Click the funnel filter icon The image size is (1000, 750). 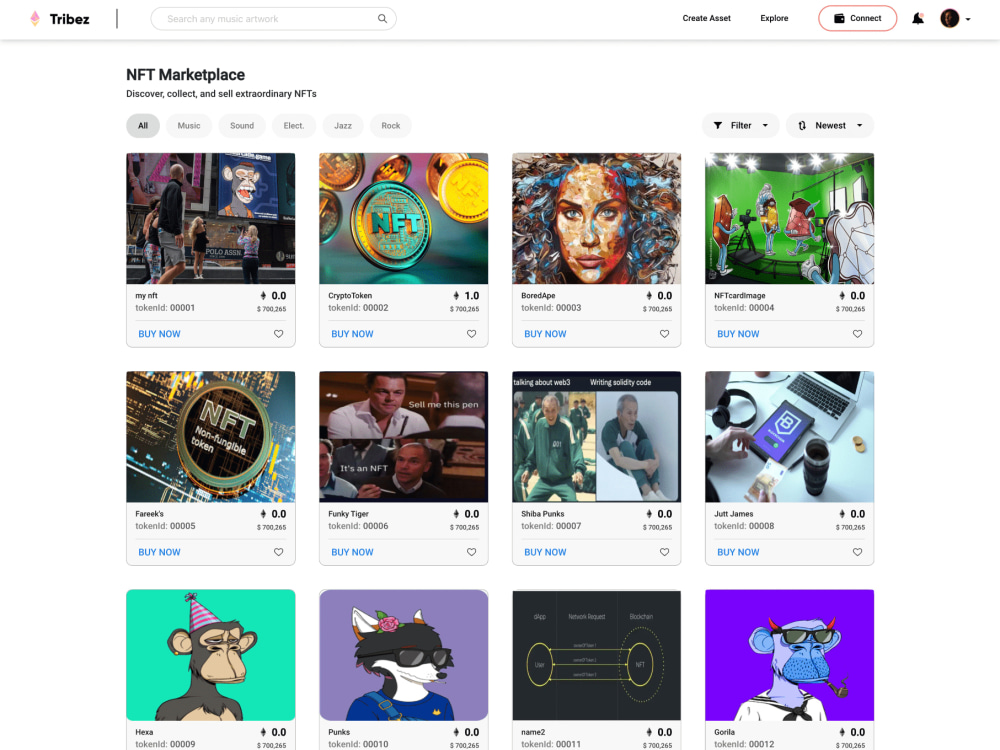pos(717,126)
